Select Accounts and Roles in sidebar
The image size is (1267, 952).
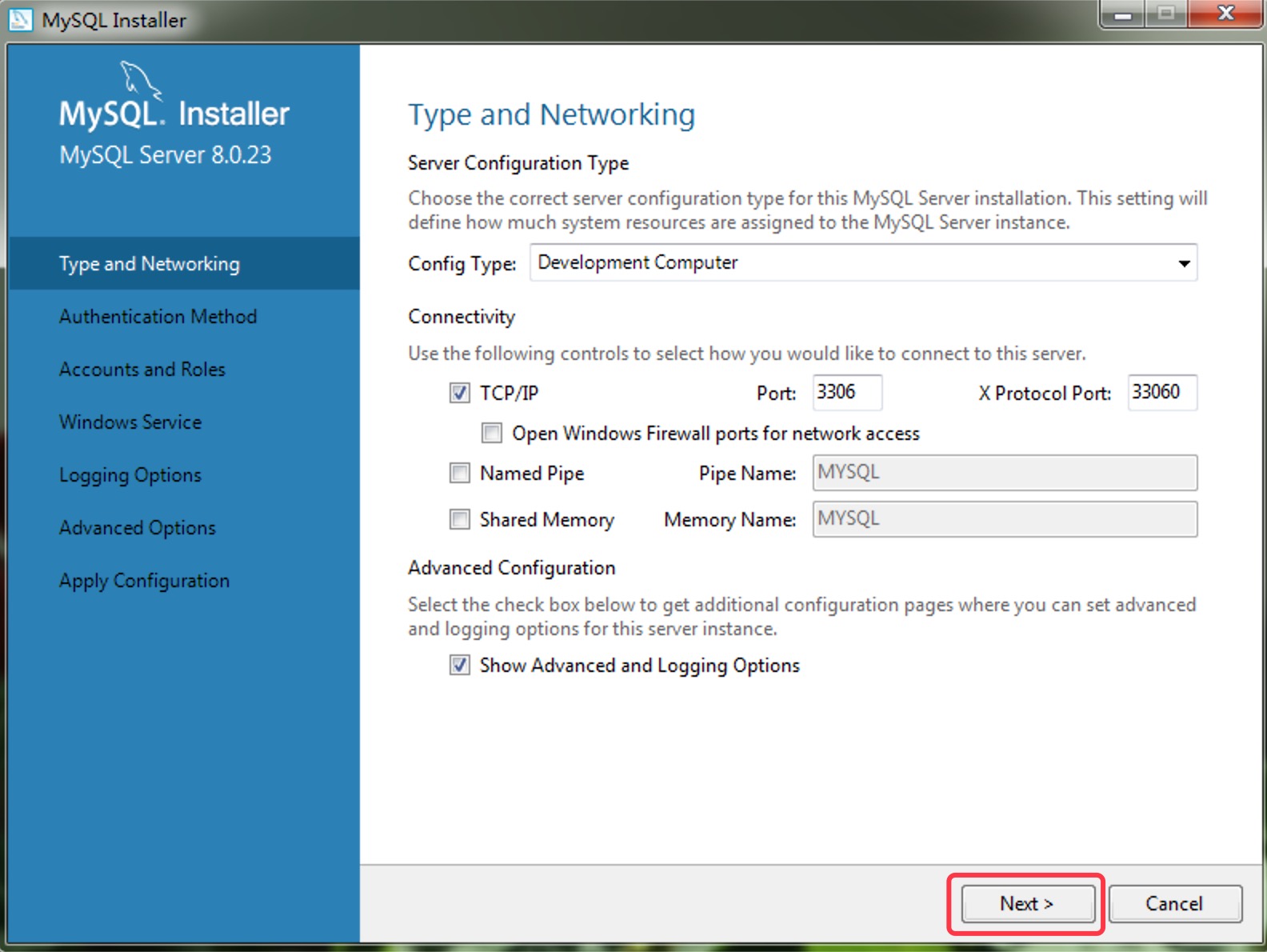[142, 370]
